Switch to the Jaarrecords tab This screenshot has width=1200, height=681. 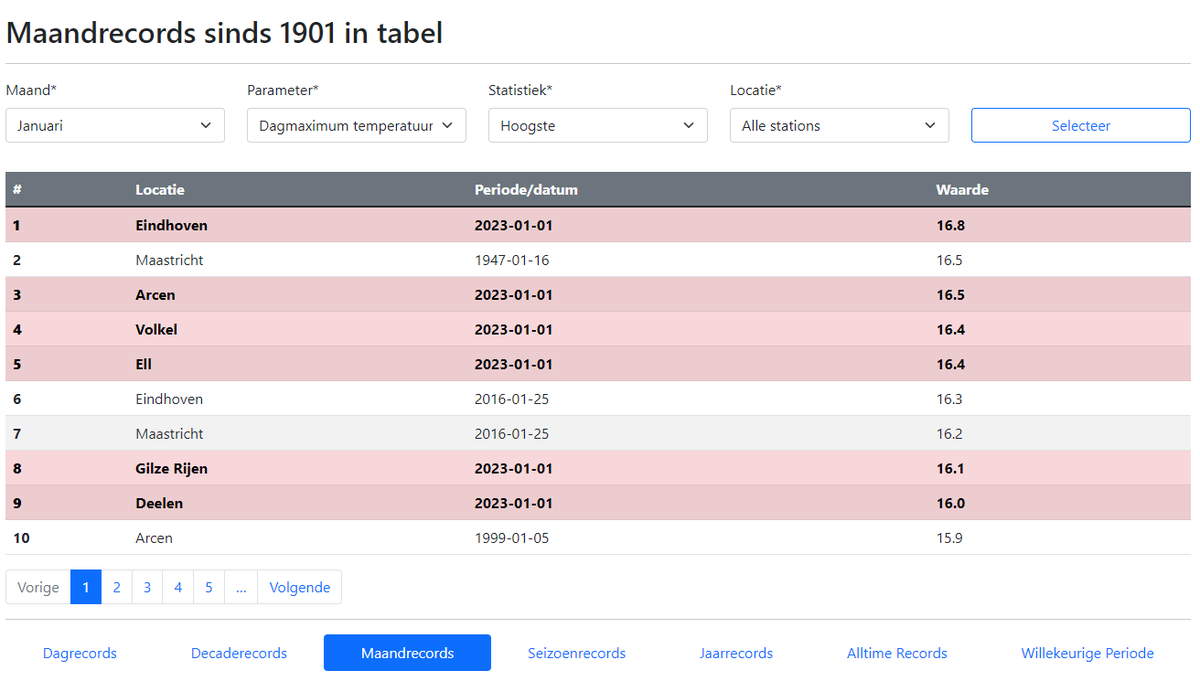[x=736, y=652]
